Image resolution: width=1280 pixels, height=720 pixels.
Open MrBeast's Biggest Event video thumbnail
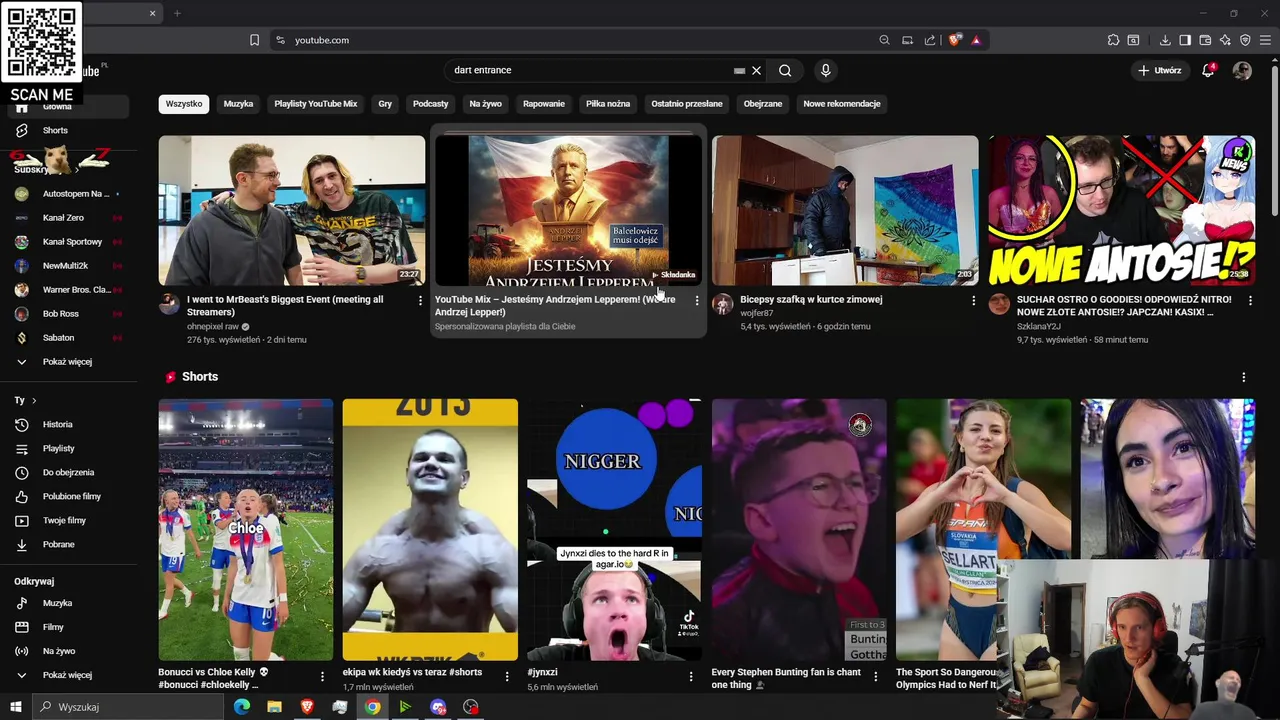pyautogui.click(x=292, y=210)
